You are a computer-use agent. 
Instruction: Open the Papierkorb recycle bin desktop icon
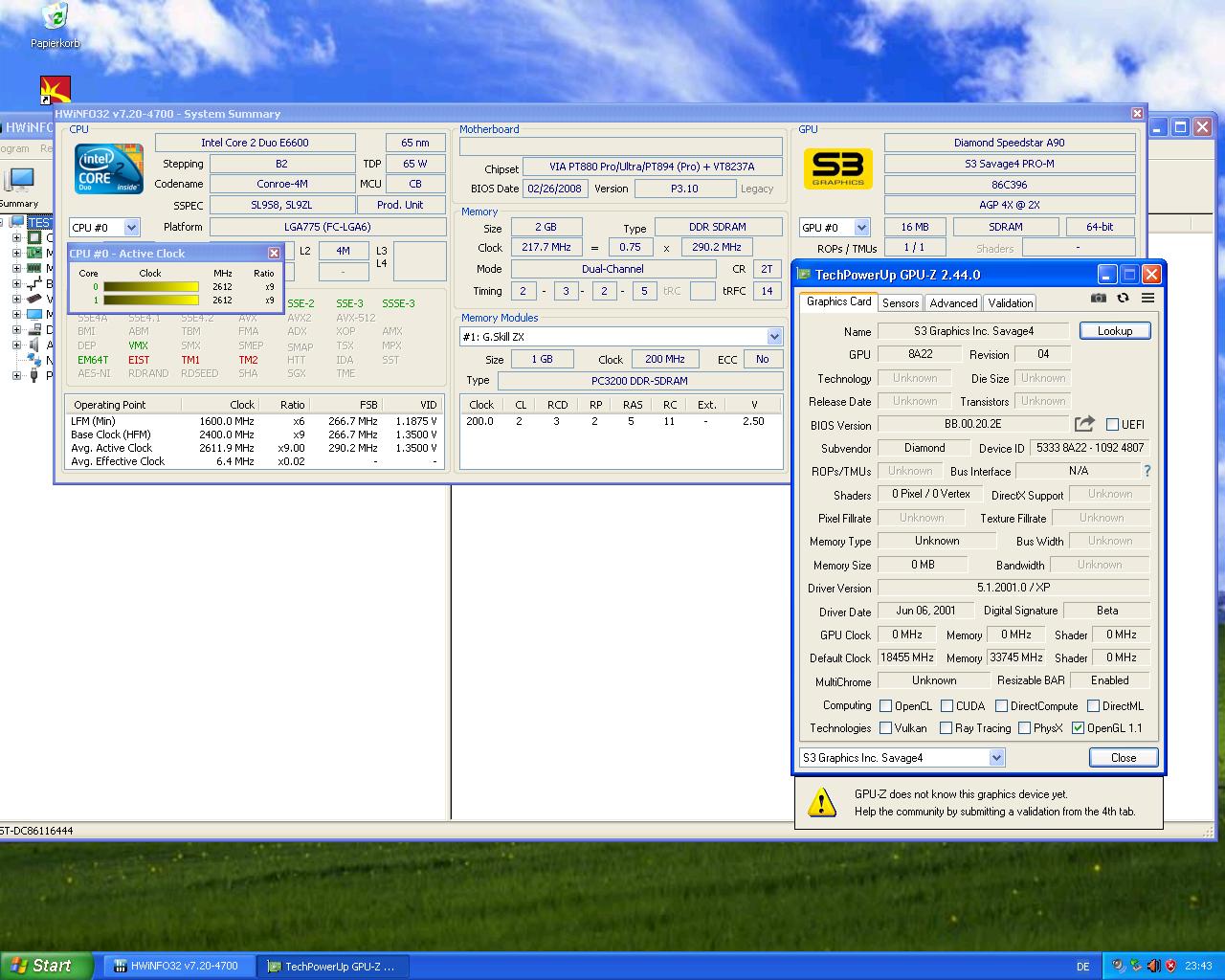click(x=55, y=17)
